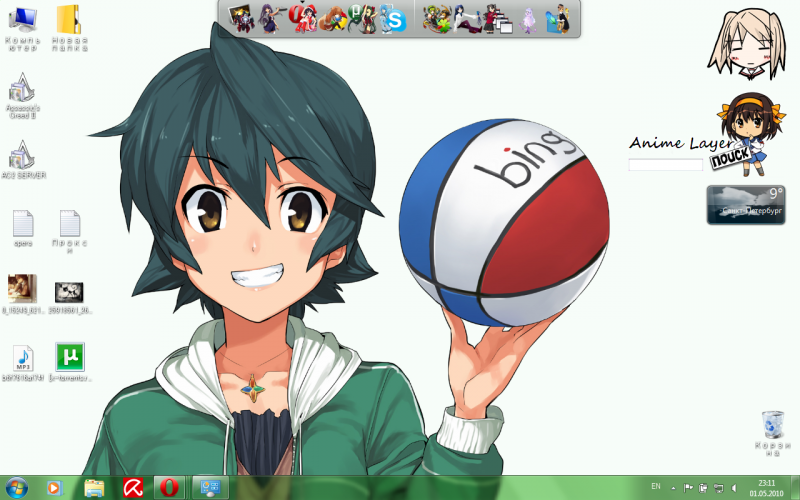Launch µTorrent from the top dock
Viewport: 800px width, 500px height.
click(362, 19)
